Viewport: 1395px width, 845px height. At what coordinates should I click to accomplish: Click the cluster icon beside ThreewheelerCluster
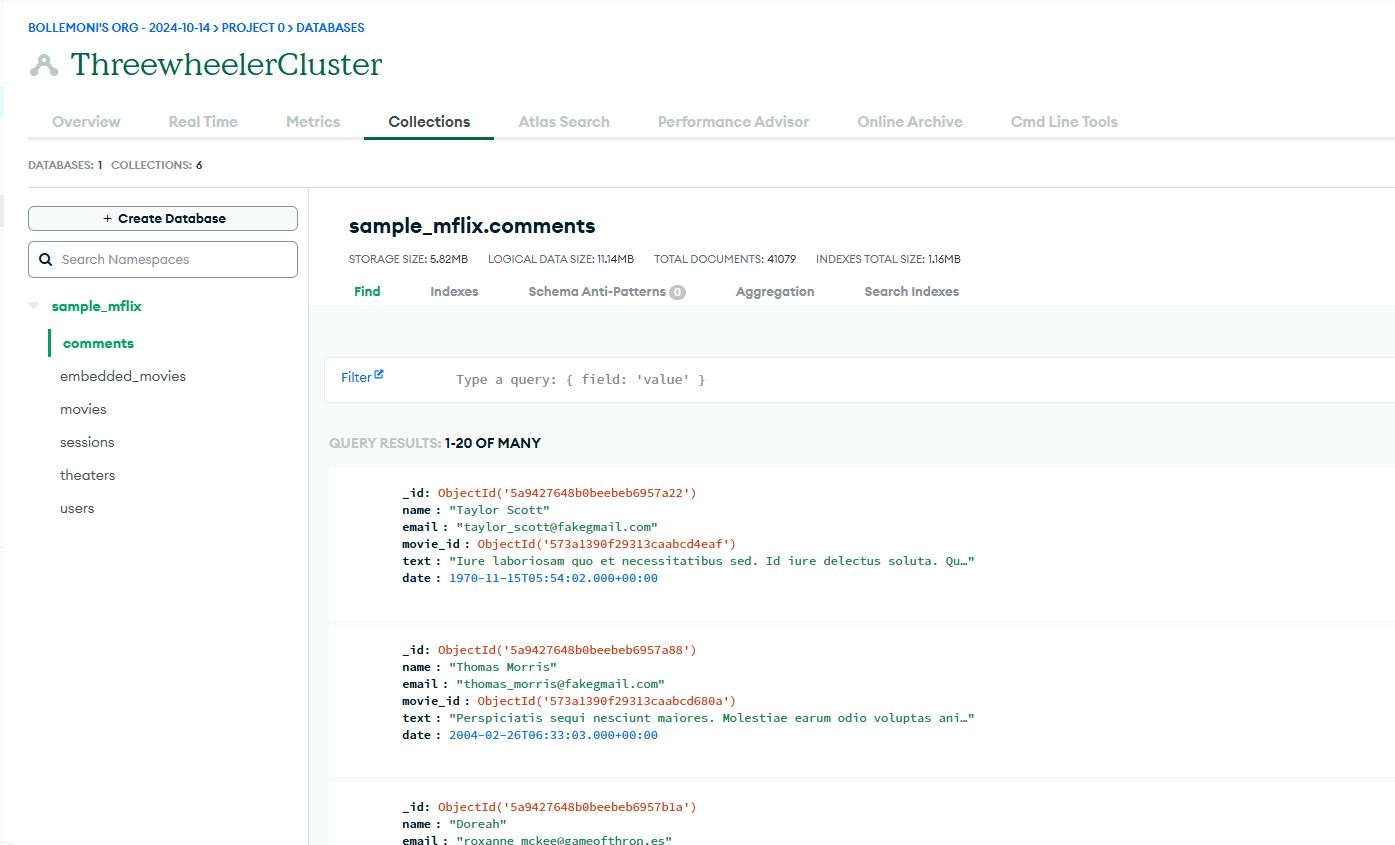pos(43,66)
